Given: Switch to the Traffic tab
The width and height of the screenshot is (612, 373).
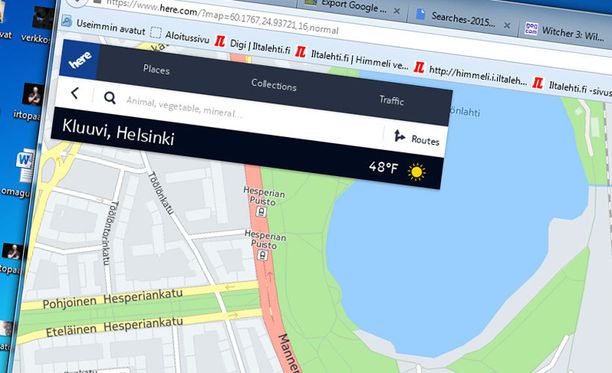Looking at the screenshot, I should (x=391, y=100).
